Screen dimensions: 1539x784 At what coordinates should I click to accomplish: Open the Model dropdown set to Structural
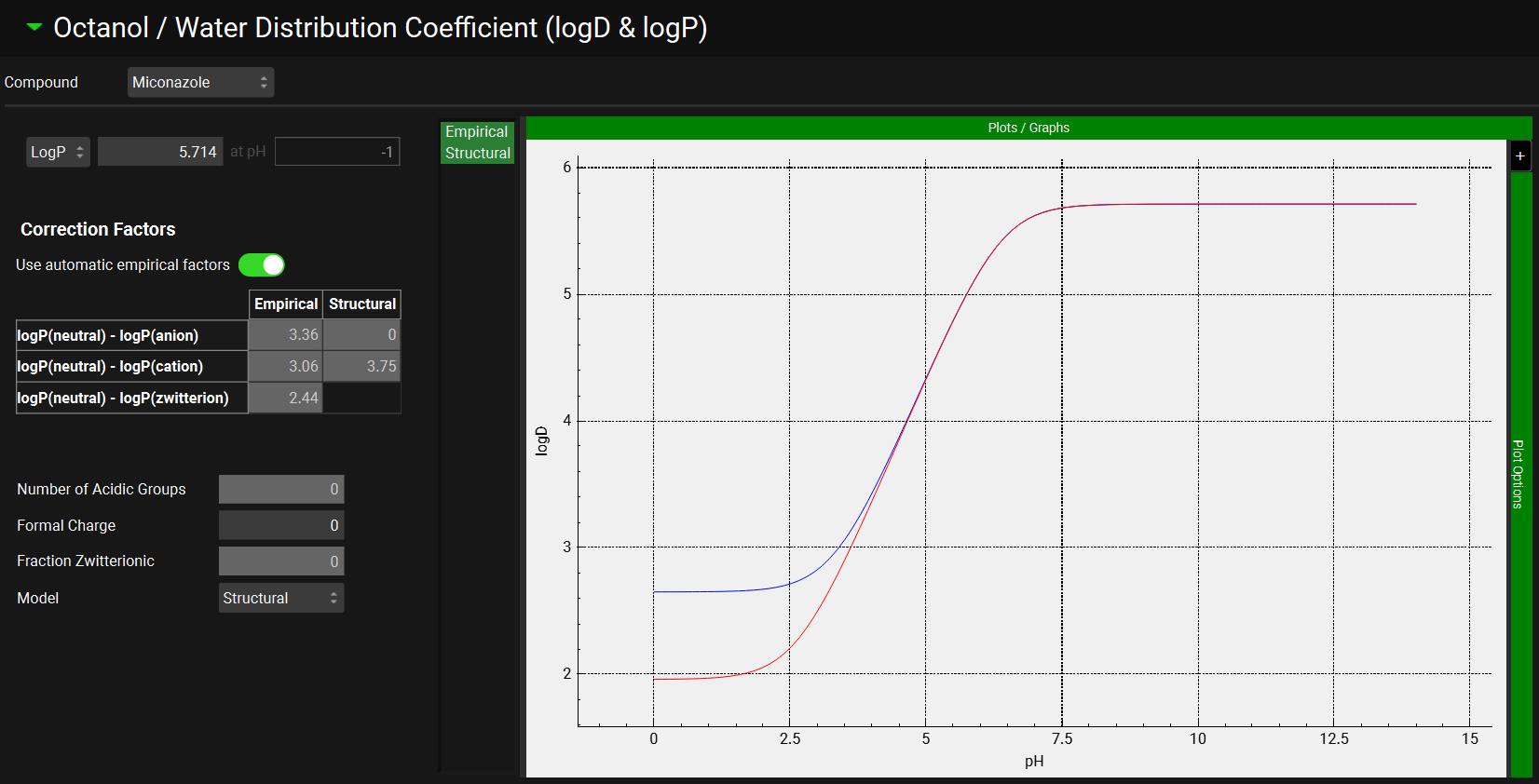click(x=280, y=598)
